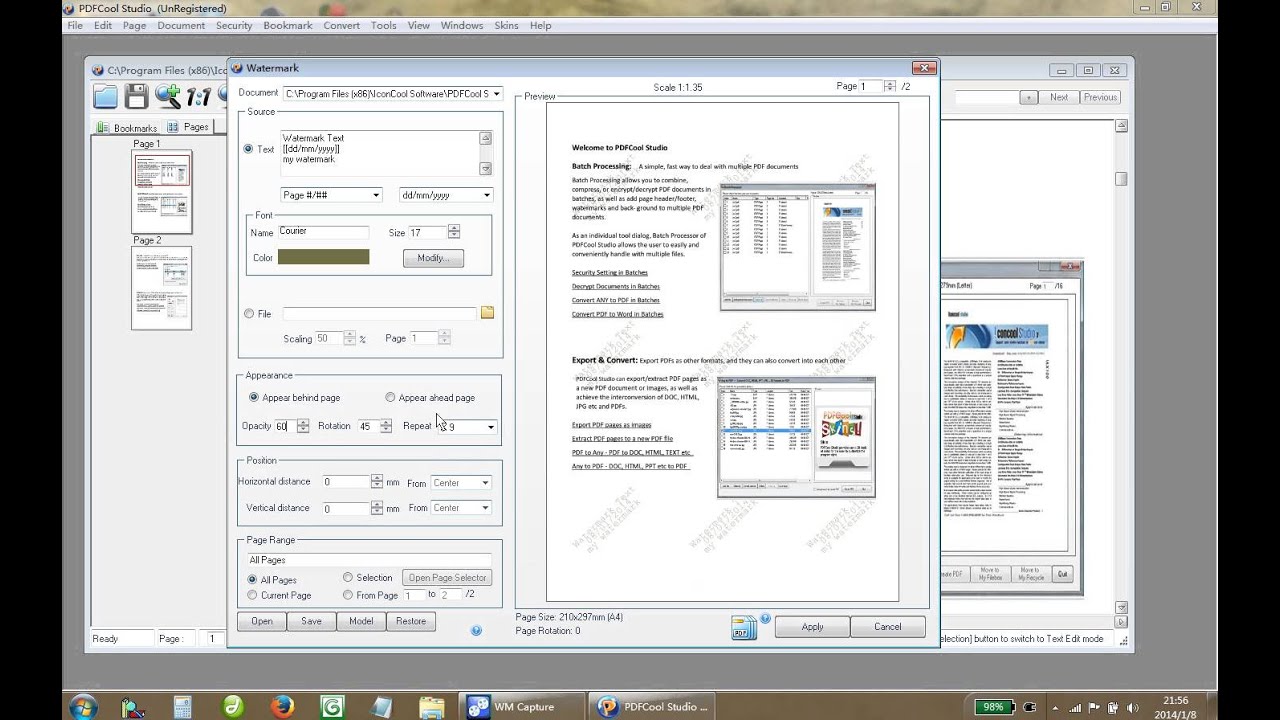Click the blue notebook taskbar icon
The image size is (1280, 720).
point(382,707)
